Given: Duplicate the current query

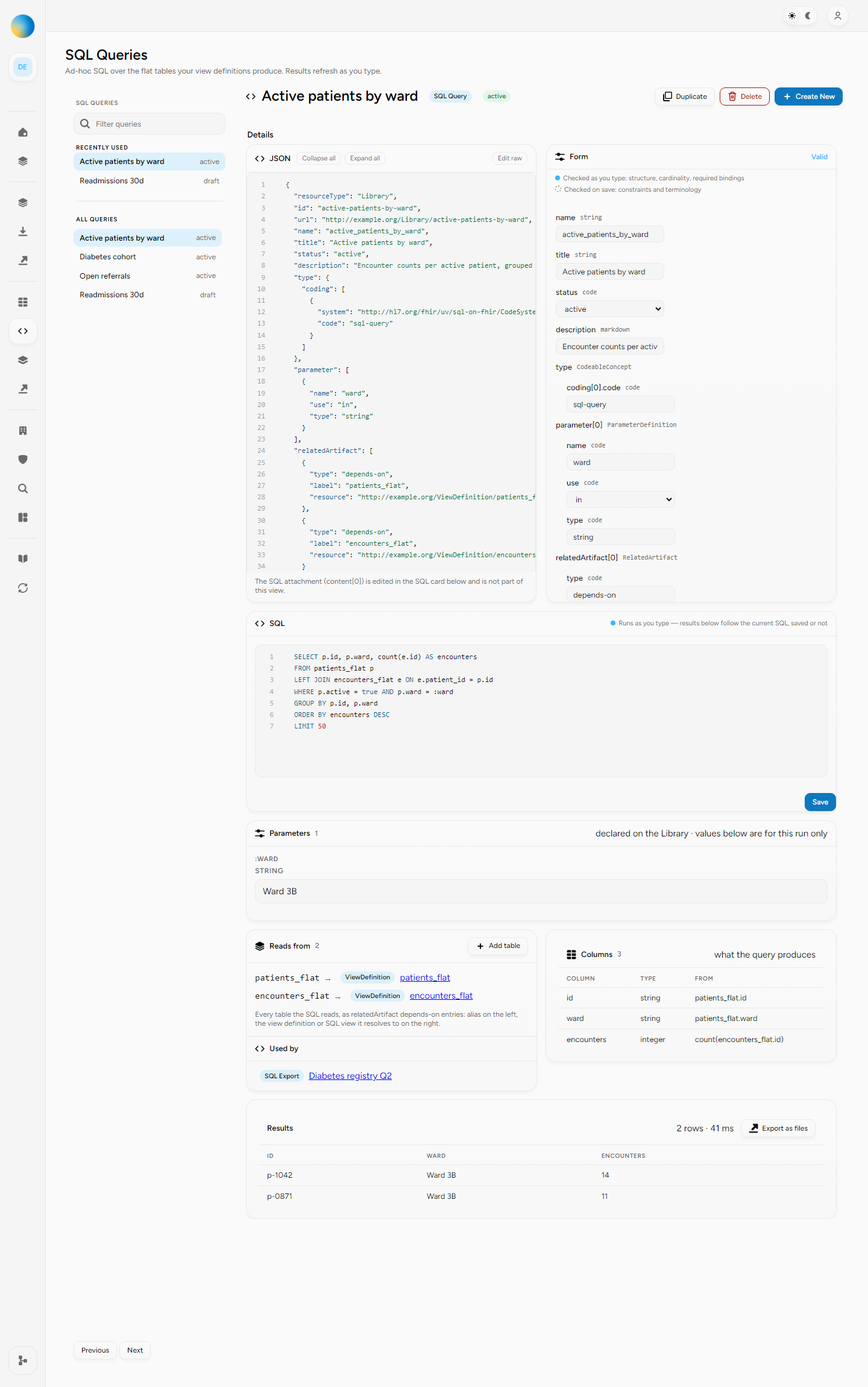Looking at the screenshot, I should pos(685,96).
